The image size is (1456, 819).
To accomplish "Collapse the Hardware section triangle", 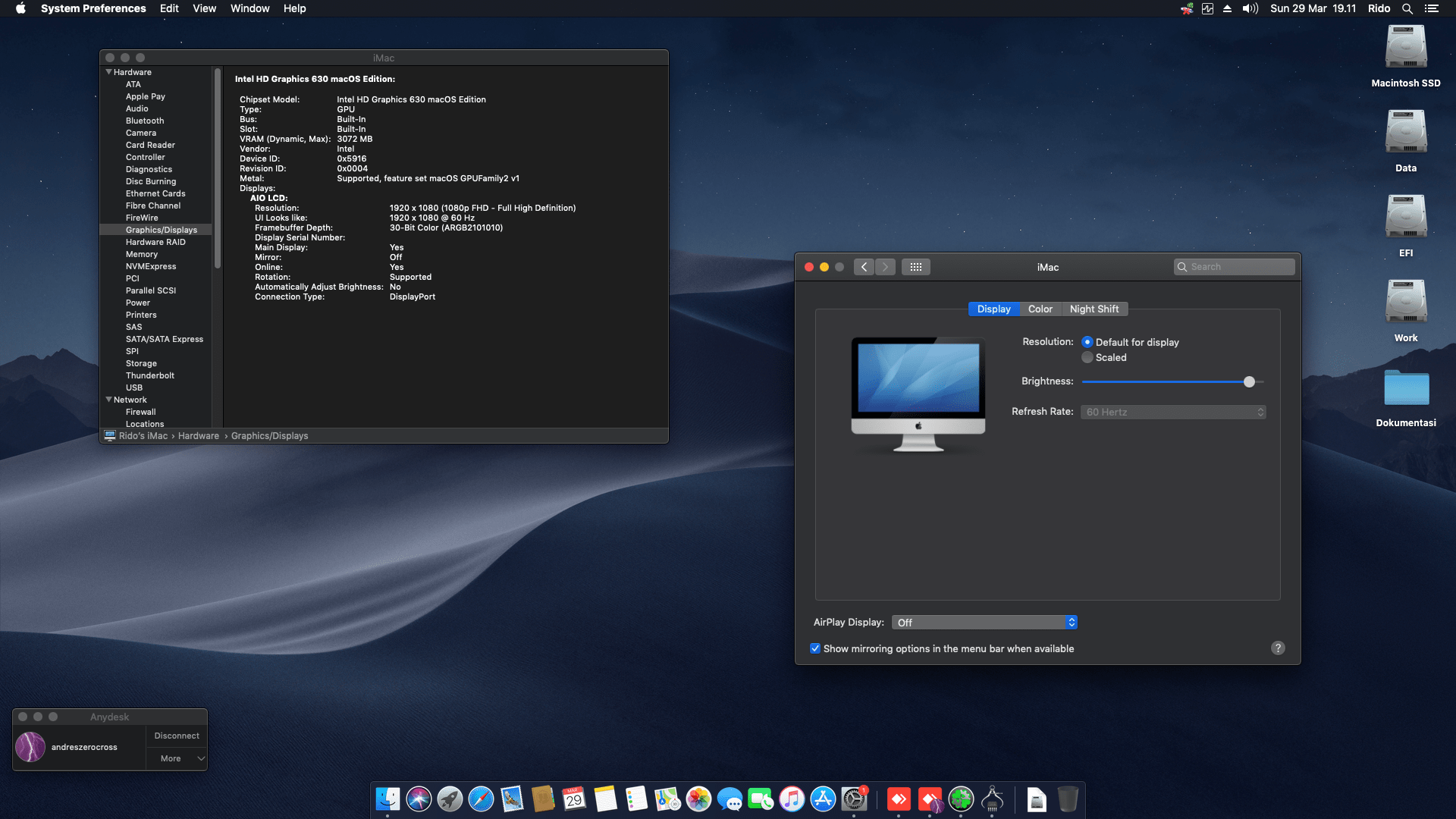I will 108,72.
